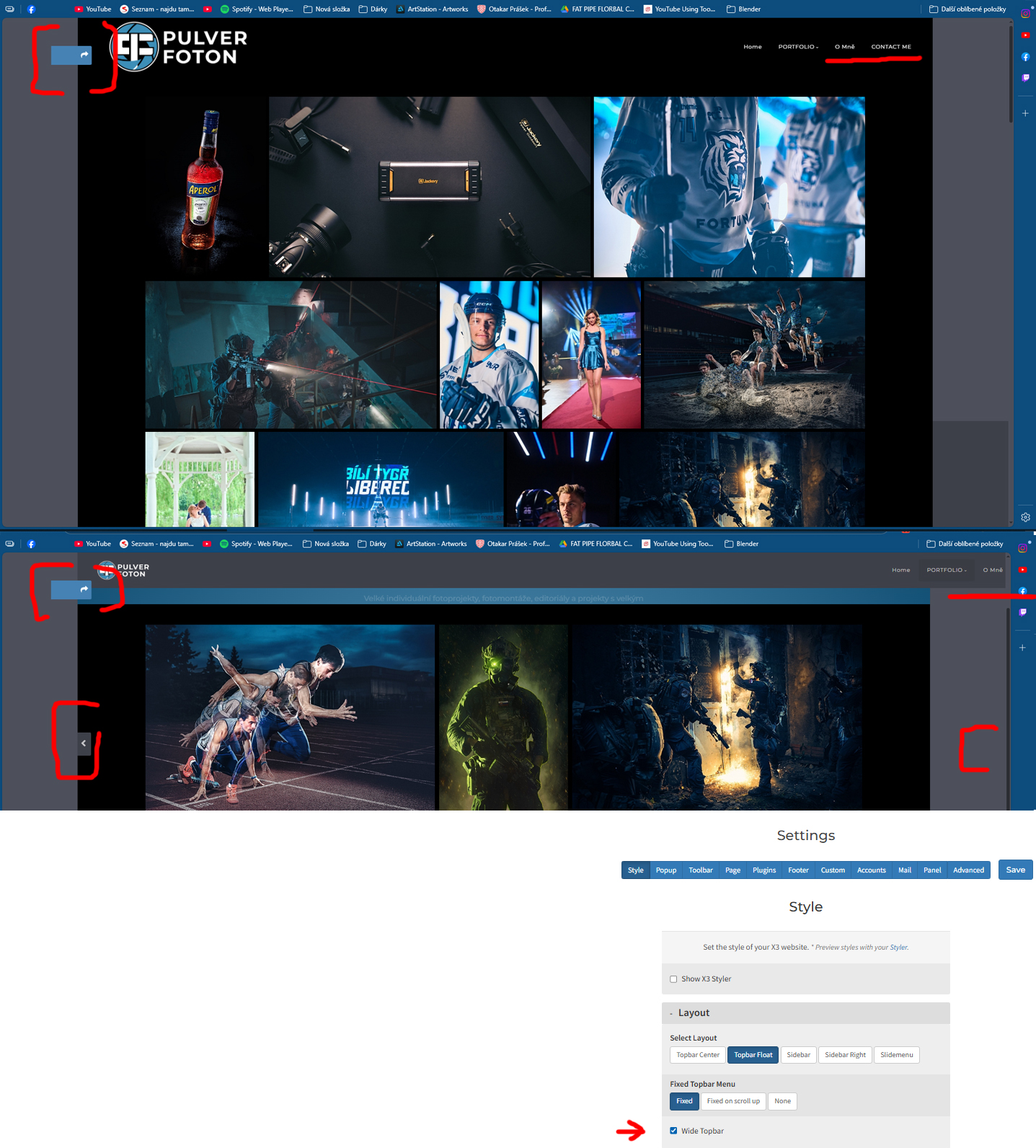
Task: Click unlabeled YouTube icon bookmark in top bookmarks bar
Action: point(208,9)
